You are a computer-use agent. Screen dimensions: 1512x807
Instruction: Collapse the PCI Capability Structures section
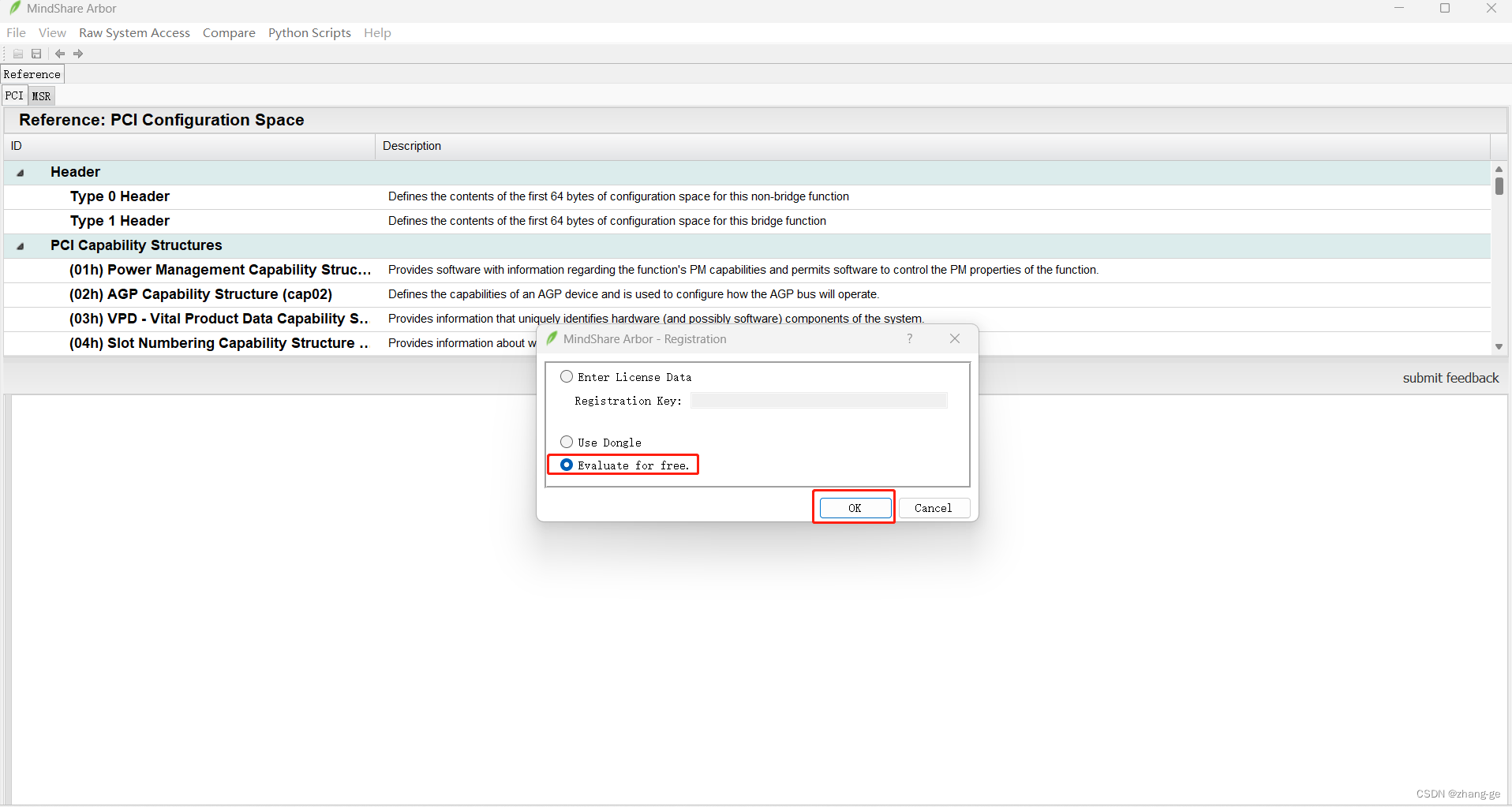pyautogui.click(x=19, y=246)
